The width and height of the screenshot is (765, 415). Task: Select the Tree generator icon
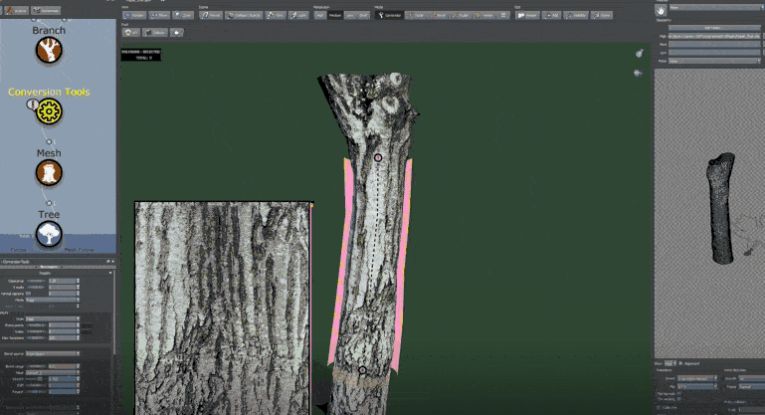pyautogui.click(x=49, y=234)
